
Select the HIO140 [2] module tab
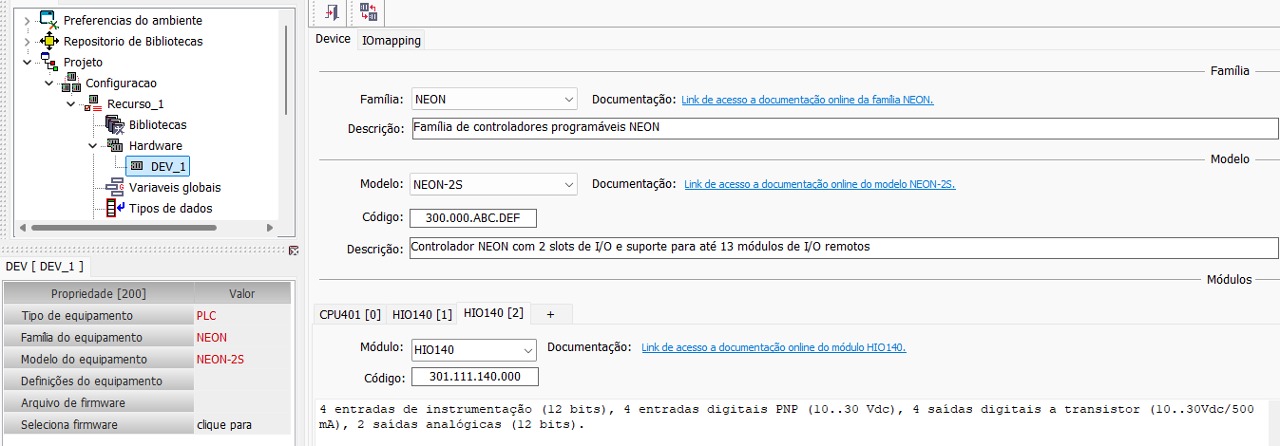[493, 313]
